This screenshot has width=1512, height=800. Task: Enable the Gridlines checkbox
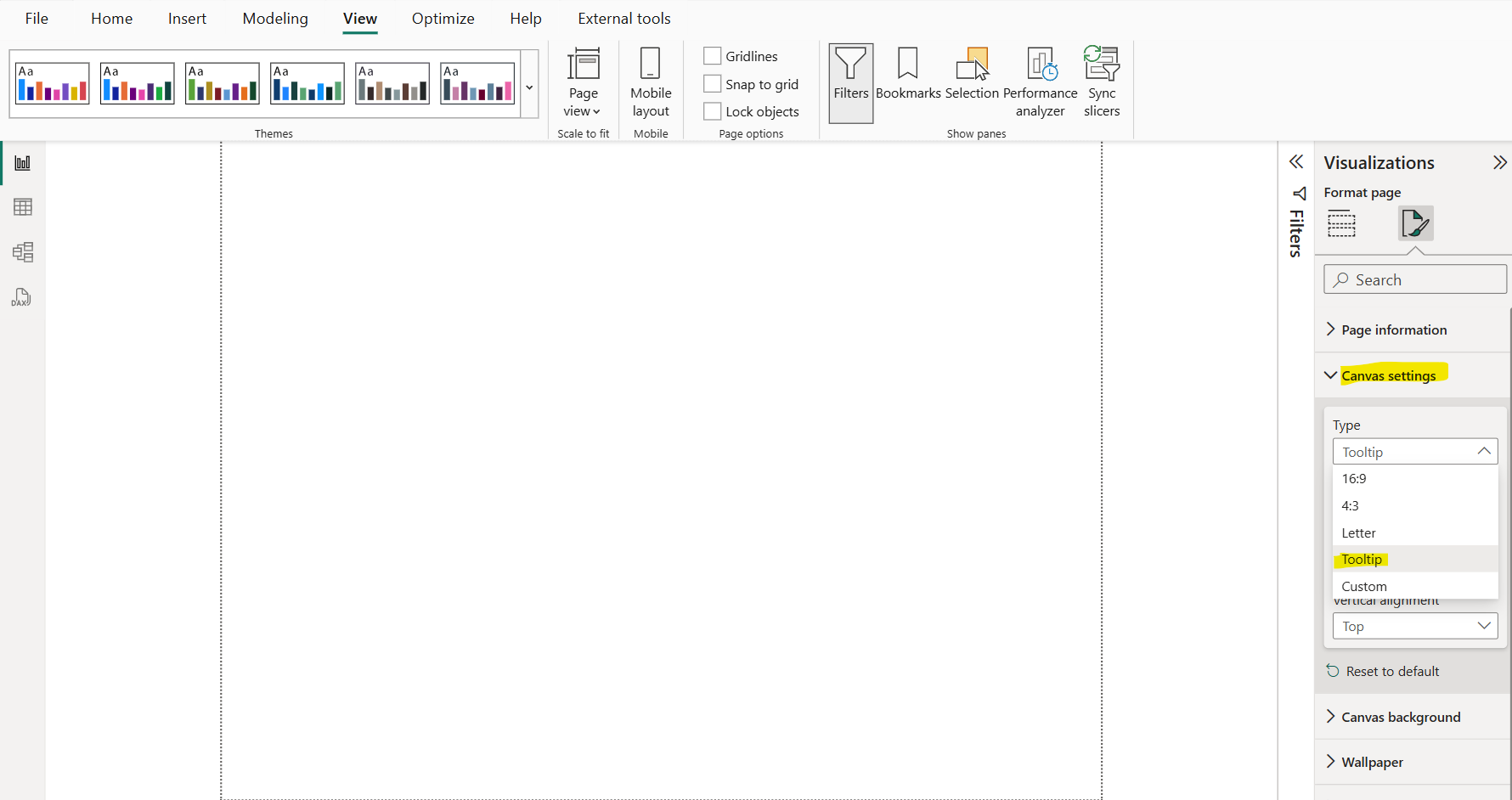click(713, 56)
